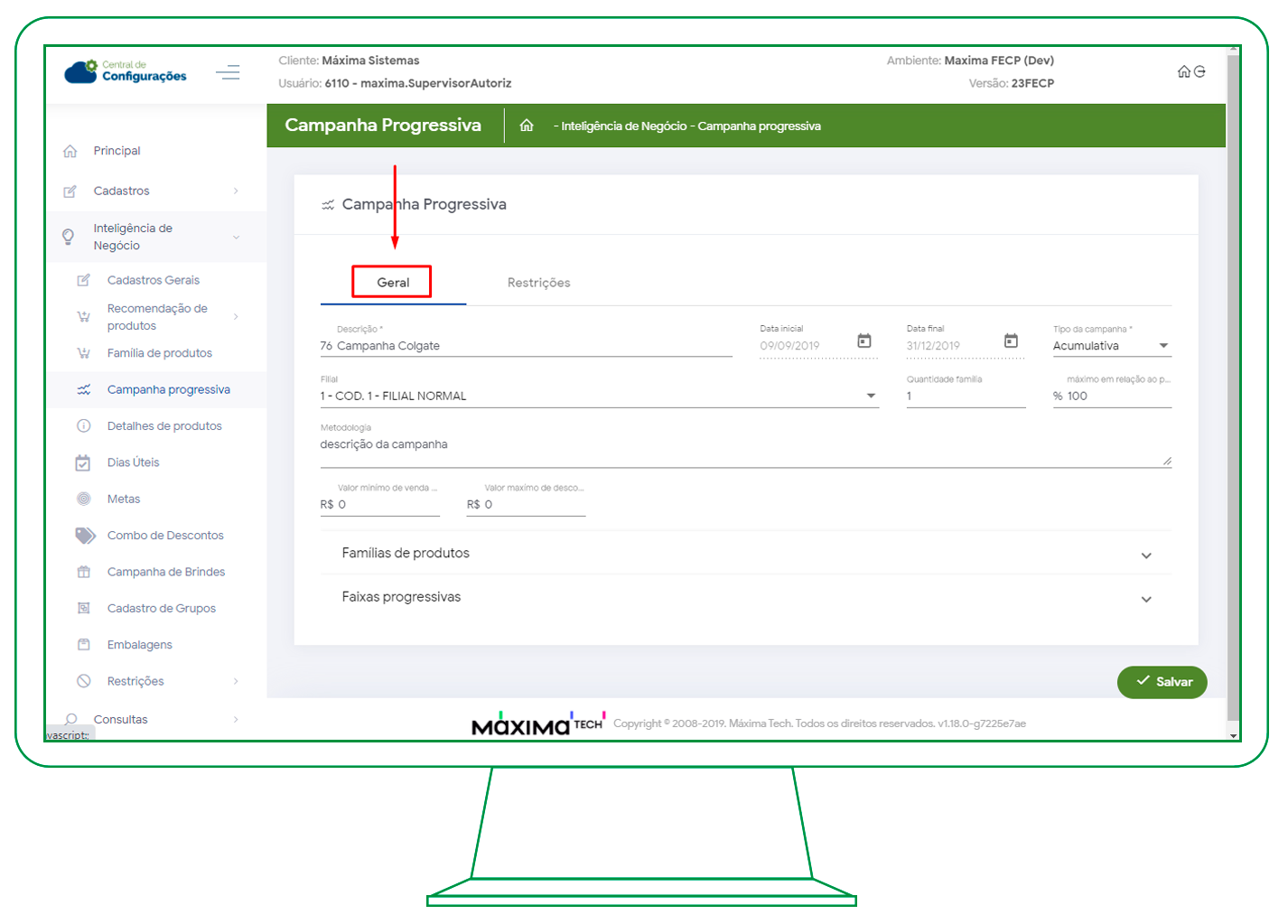Click the Cadastros Gerais edit icon
The image size is (1288, 924).
[83, 280]
